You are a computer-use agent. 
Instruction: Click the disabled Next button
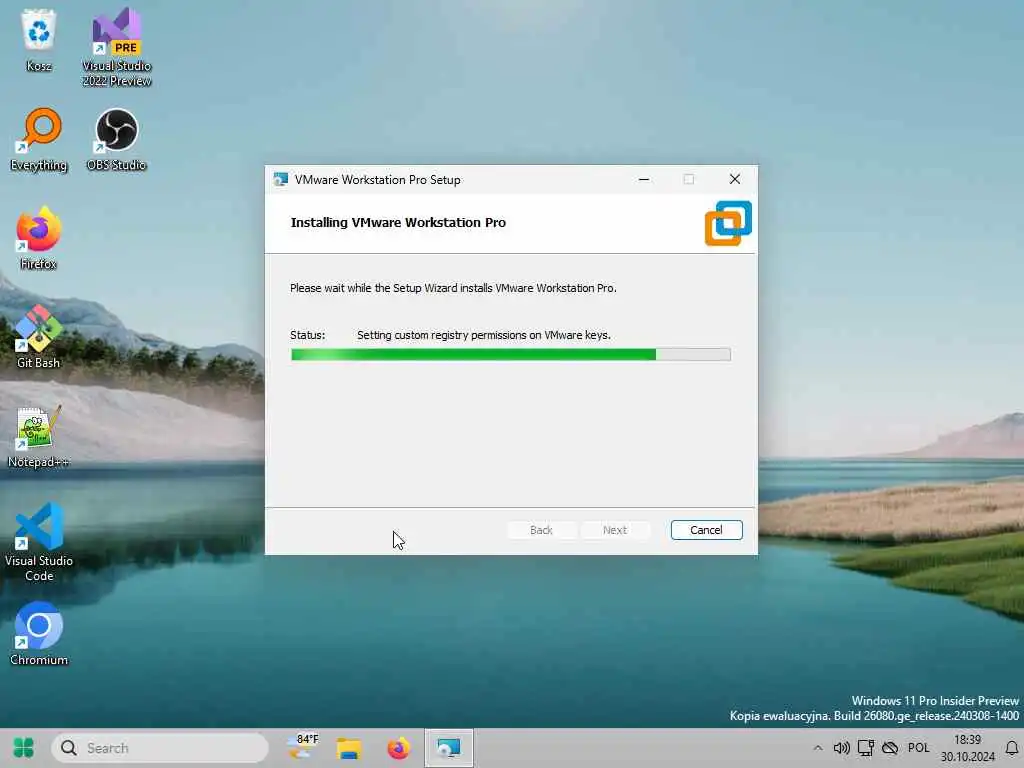pos(615,530)
